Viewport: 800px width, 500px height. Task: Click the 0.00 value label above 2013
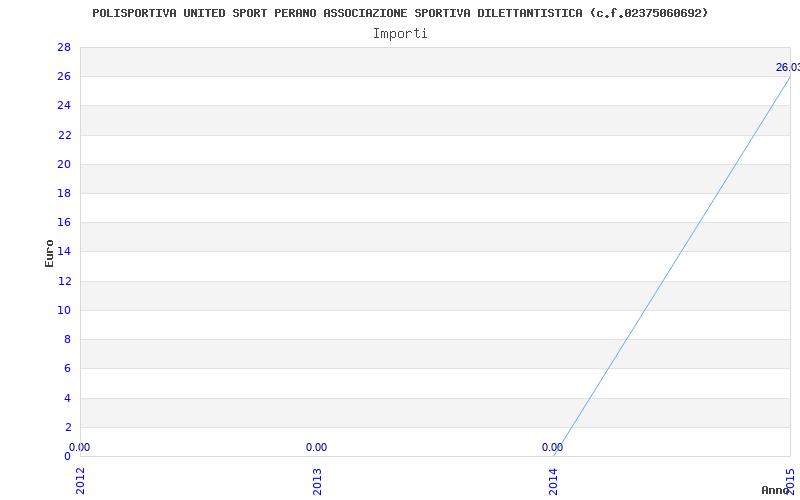pyautogui.click(x=316, y=447)
